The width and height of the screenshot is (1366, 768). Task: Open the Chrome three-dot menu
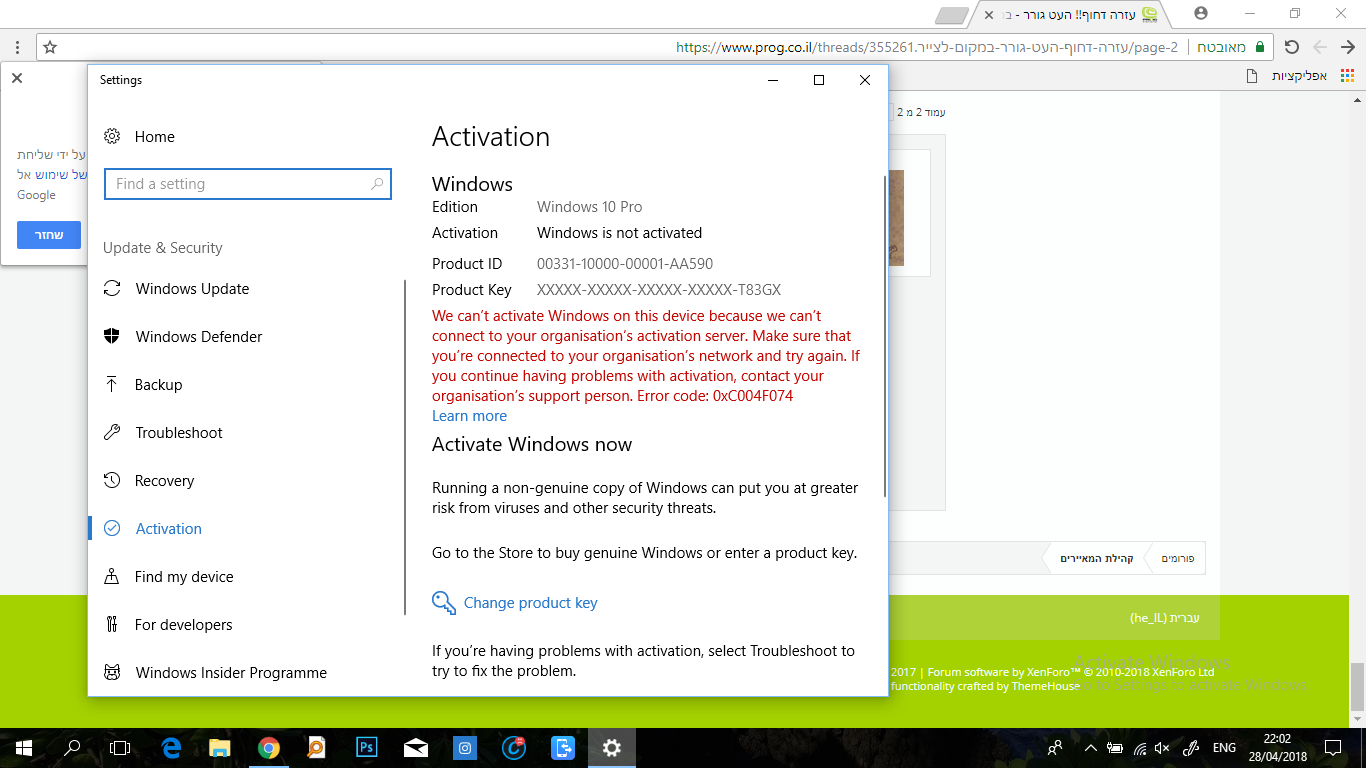17,47
